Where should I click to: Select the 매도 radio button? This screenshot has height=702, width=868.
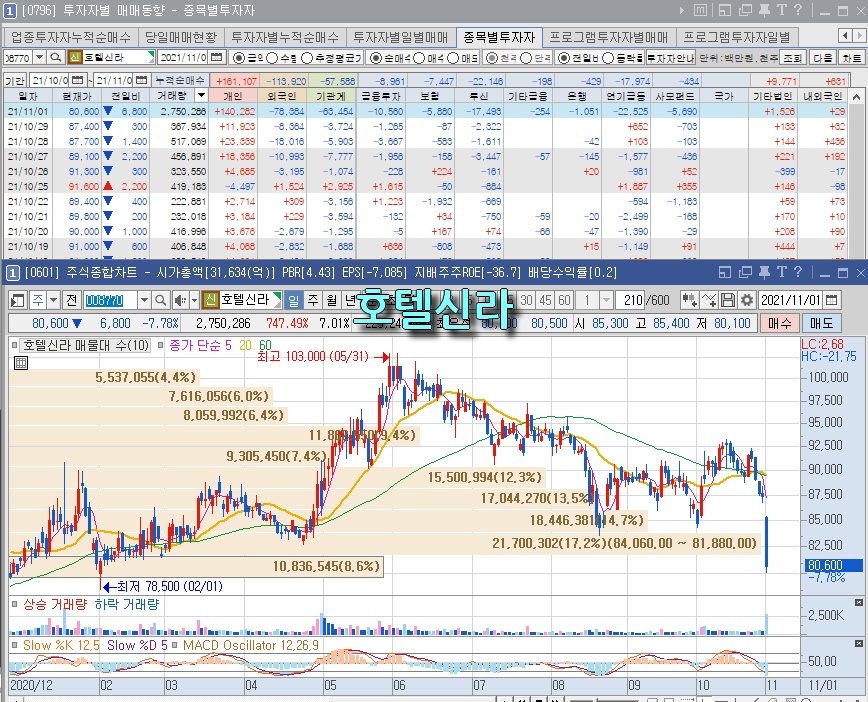(x=453, y=58)
